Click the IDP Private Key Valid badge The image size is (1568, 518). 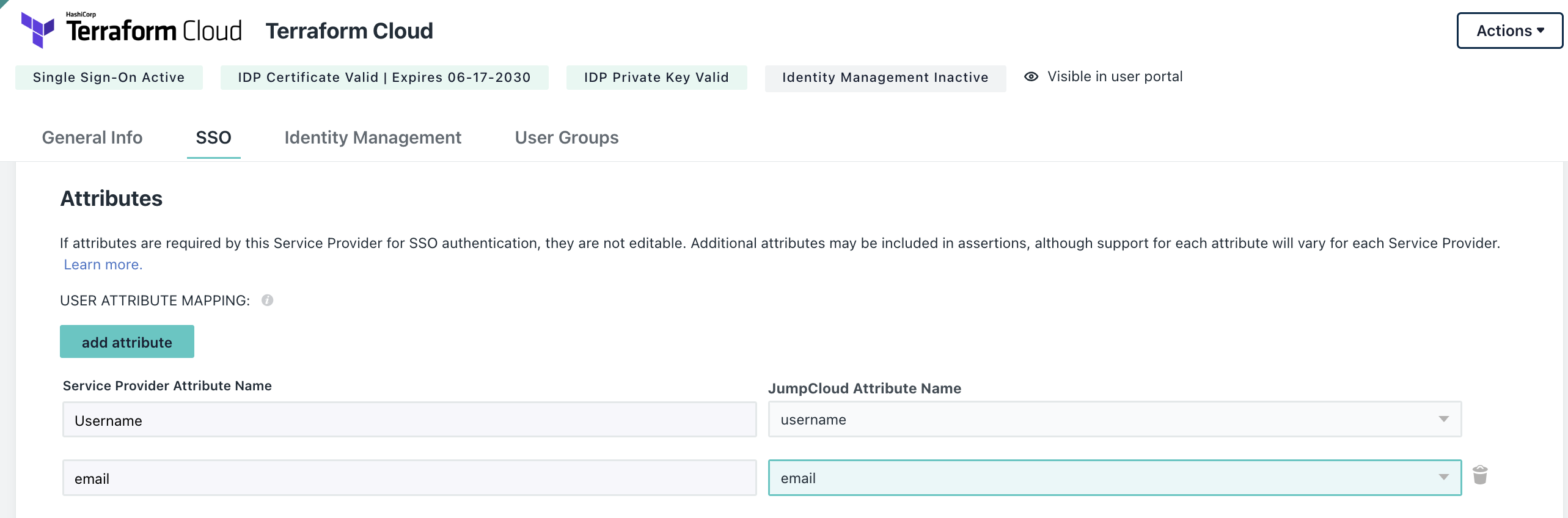tap(656, 78)
